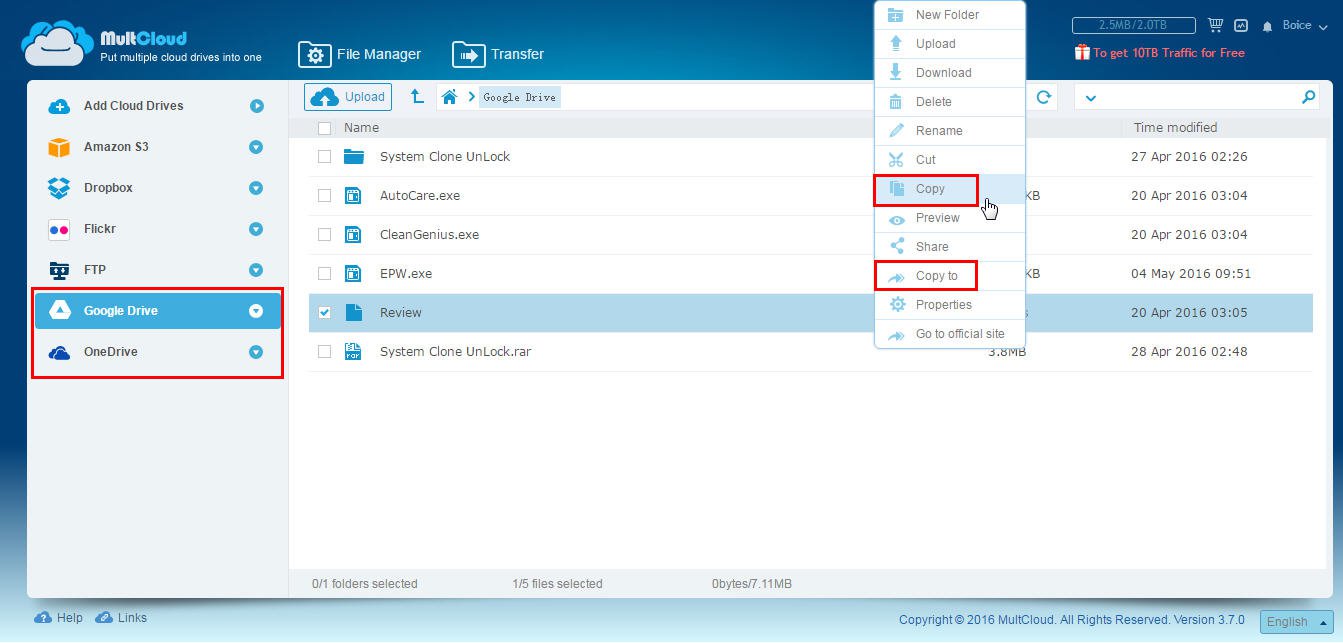Choose Share in context menu
The width and height of the screenshot is (1343, 643).
click(950, 247)
